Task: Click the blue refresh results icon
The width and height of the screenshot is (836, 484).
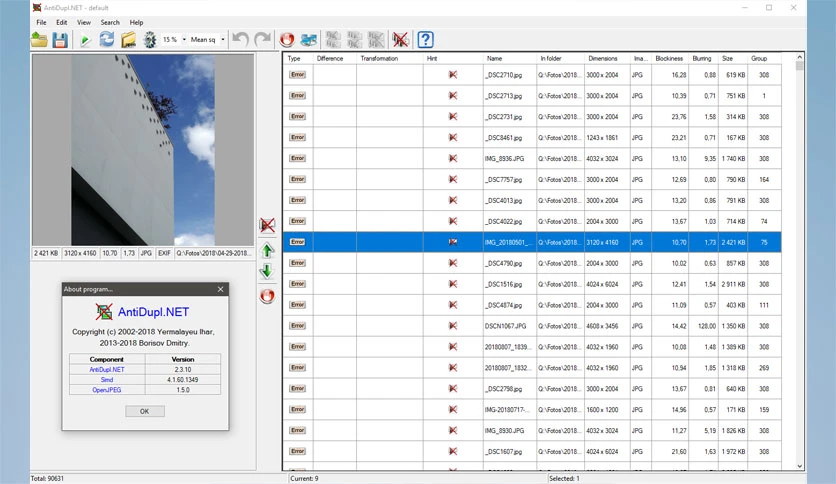Action: (x=107, y=39)
